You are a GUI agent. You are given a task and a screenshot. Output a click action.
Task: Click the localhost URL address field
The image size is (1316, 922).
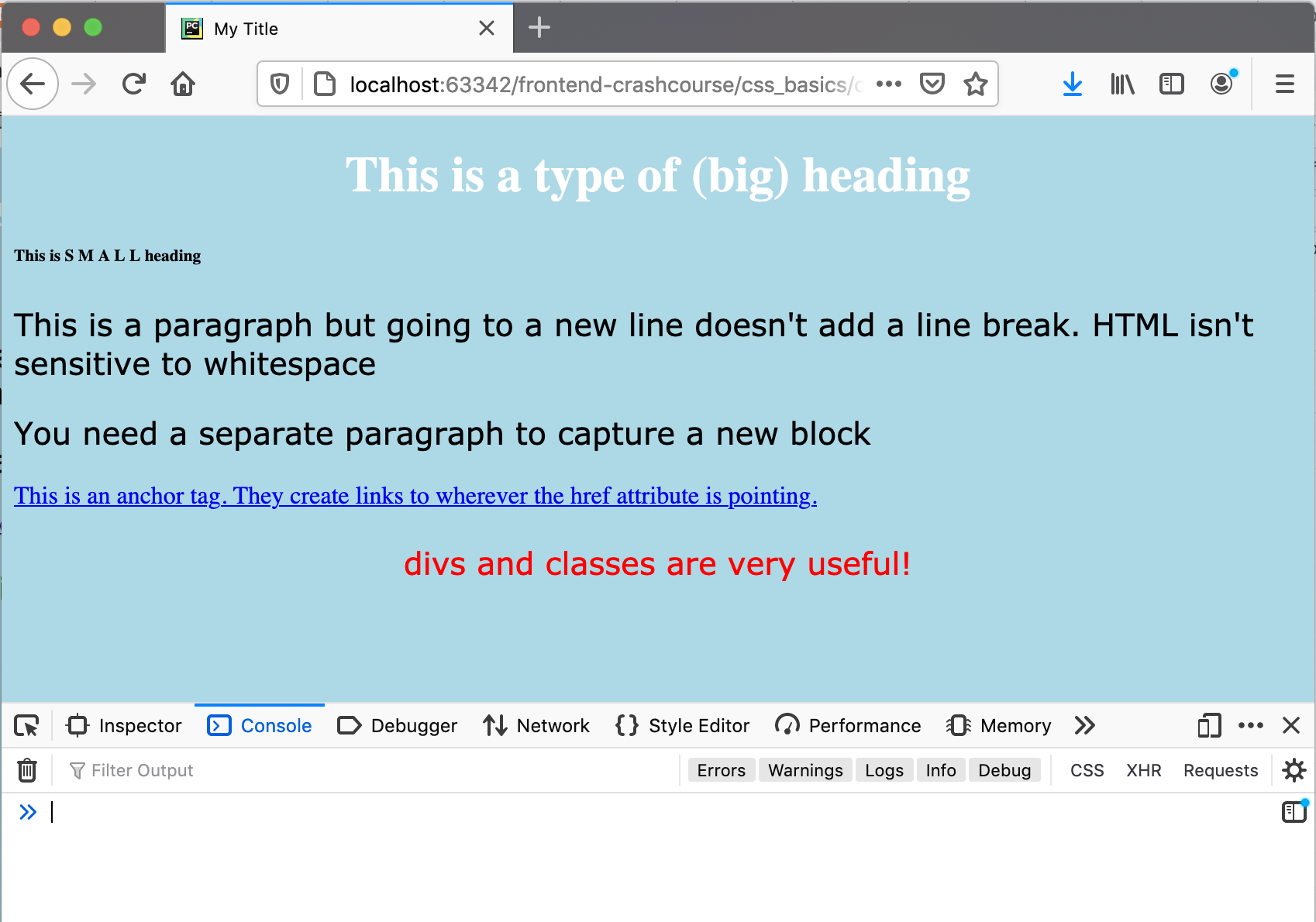(x=605, y=84)
